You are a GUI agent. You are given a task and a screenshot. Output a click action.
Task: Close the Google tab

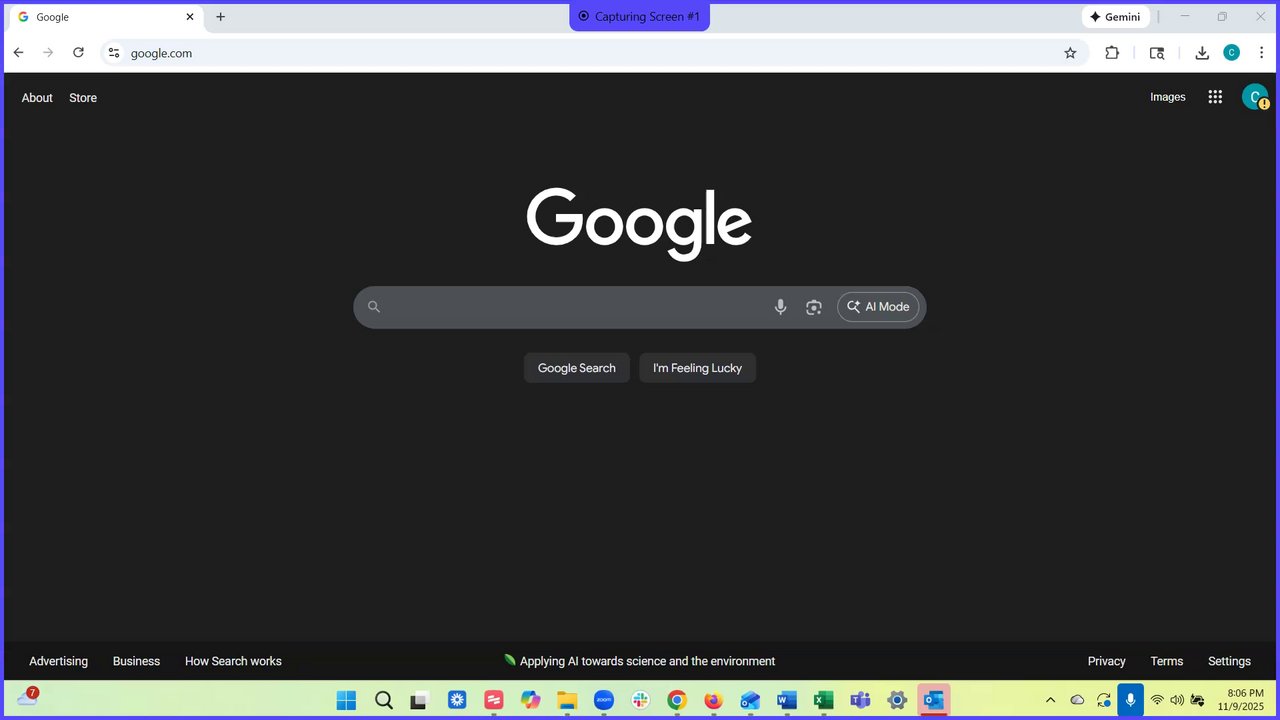190,17
